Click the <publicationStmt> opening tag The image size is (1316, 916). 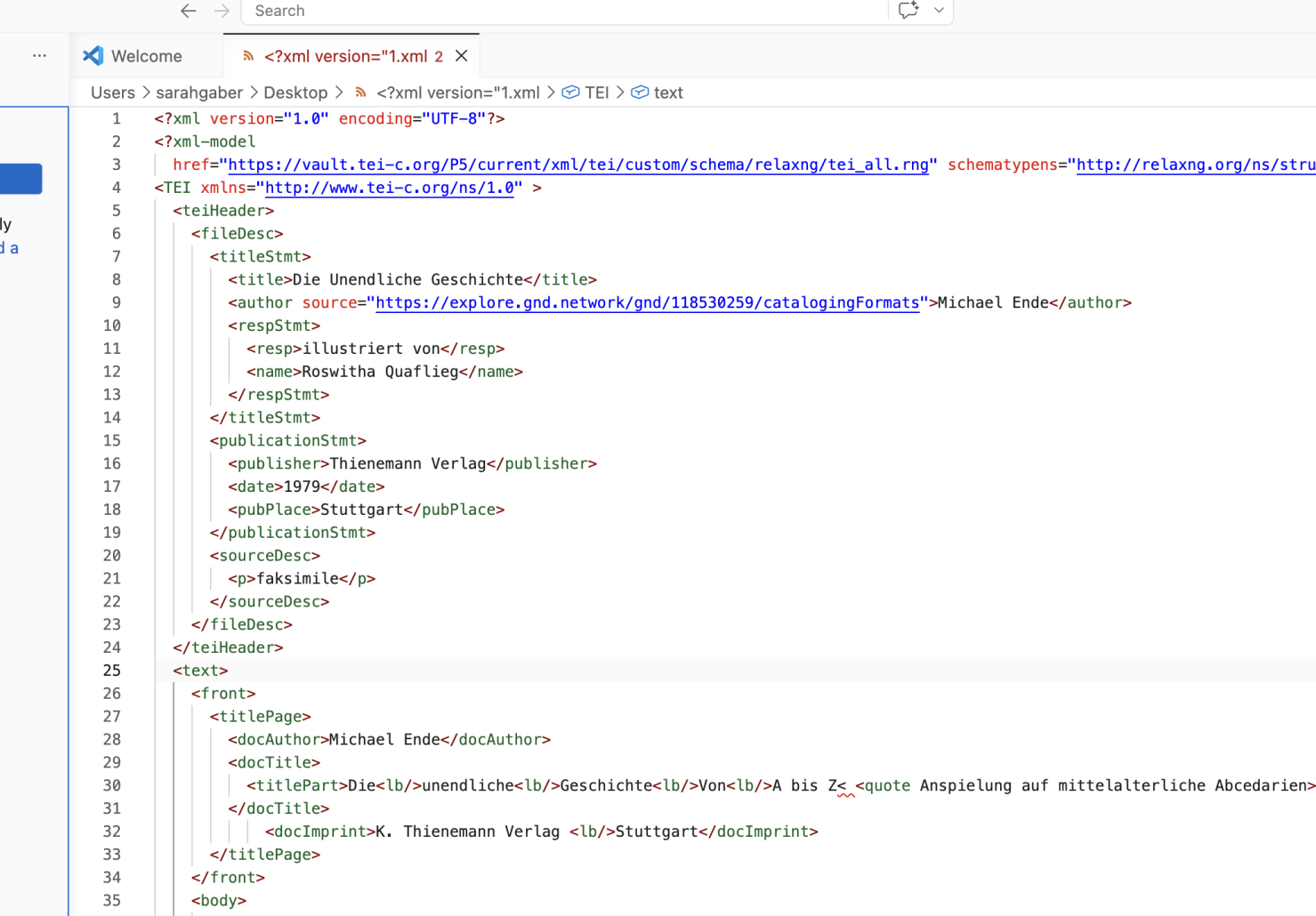point(288,440)
